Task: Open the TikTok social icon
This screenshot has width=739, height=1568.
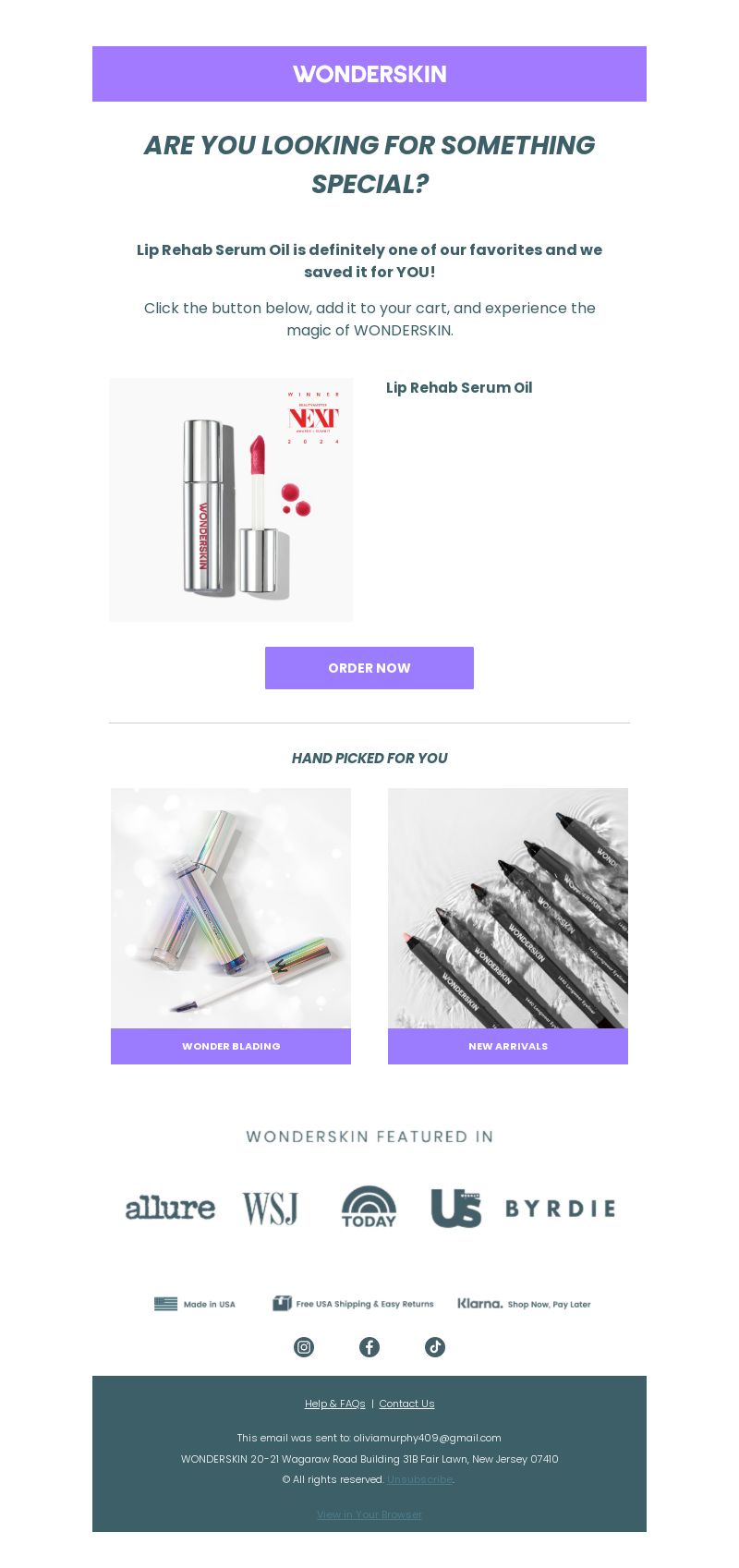Action: tap(435, 1347)
